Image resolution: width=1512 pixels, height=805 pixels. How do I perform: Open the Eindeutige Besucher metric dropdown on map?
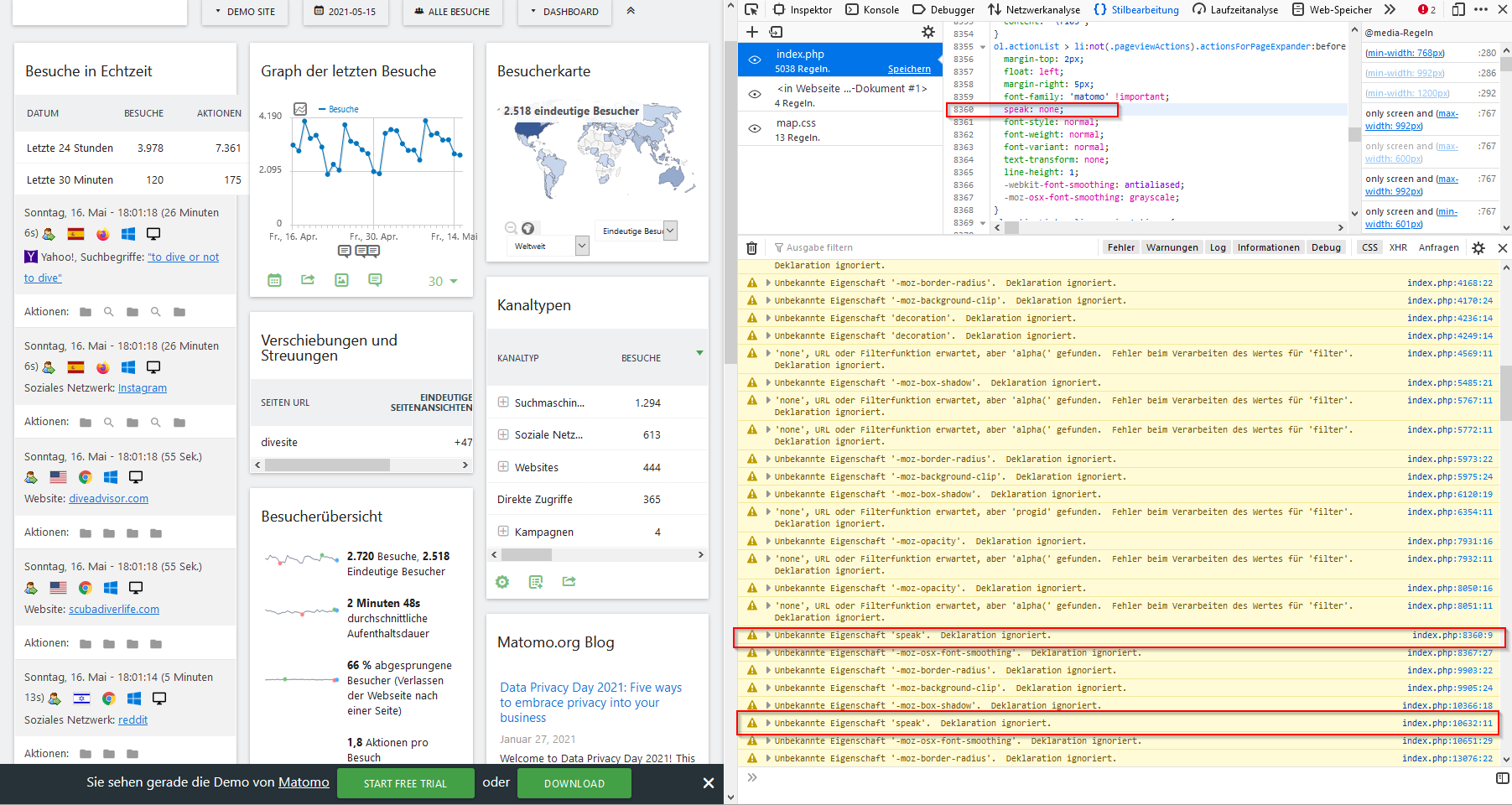tap(636, 231)
